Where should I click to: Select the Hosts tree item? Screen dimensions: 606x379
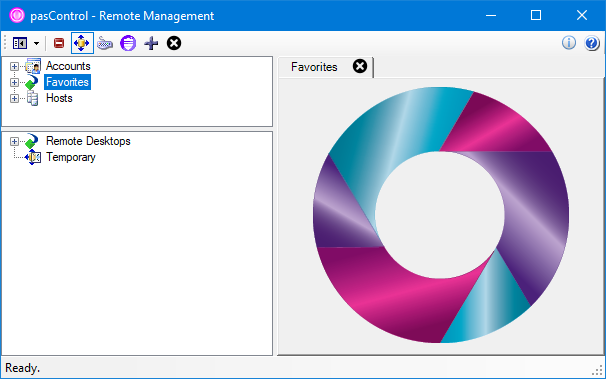coord(59,98)
